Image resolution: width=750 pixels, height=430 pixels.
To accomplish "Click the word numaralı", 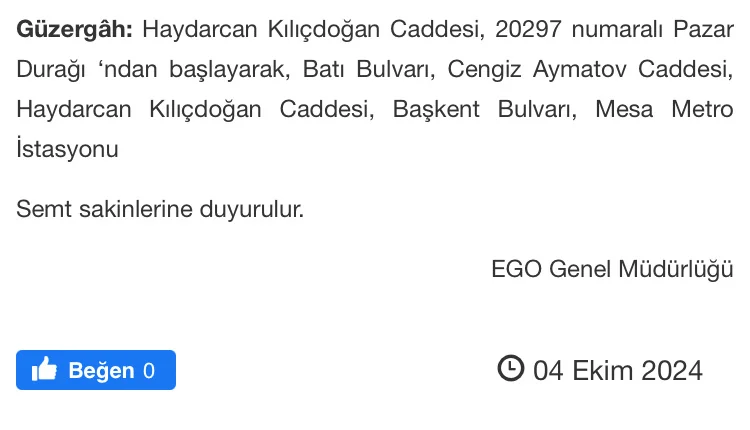I will point(619,29).
